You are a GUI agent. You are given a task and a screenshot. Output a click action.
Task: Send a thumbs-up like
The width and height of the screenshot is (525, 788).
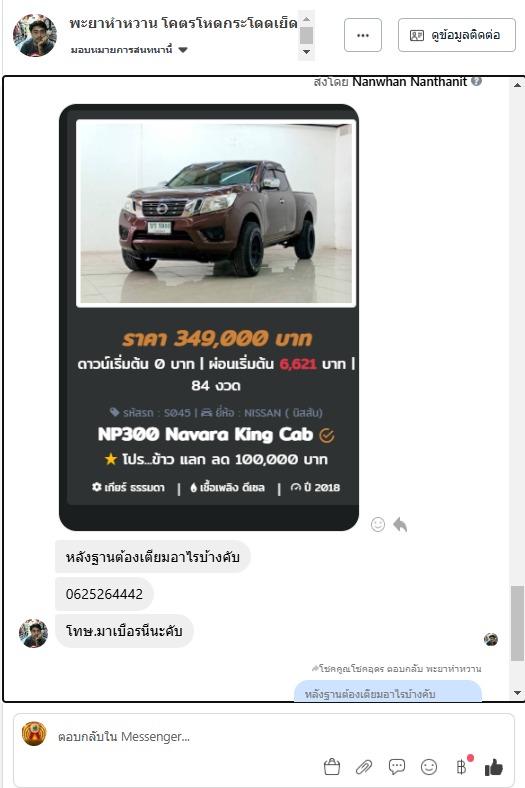pyautogui.click(x=493, y=767)
